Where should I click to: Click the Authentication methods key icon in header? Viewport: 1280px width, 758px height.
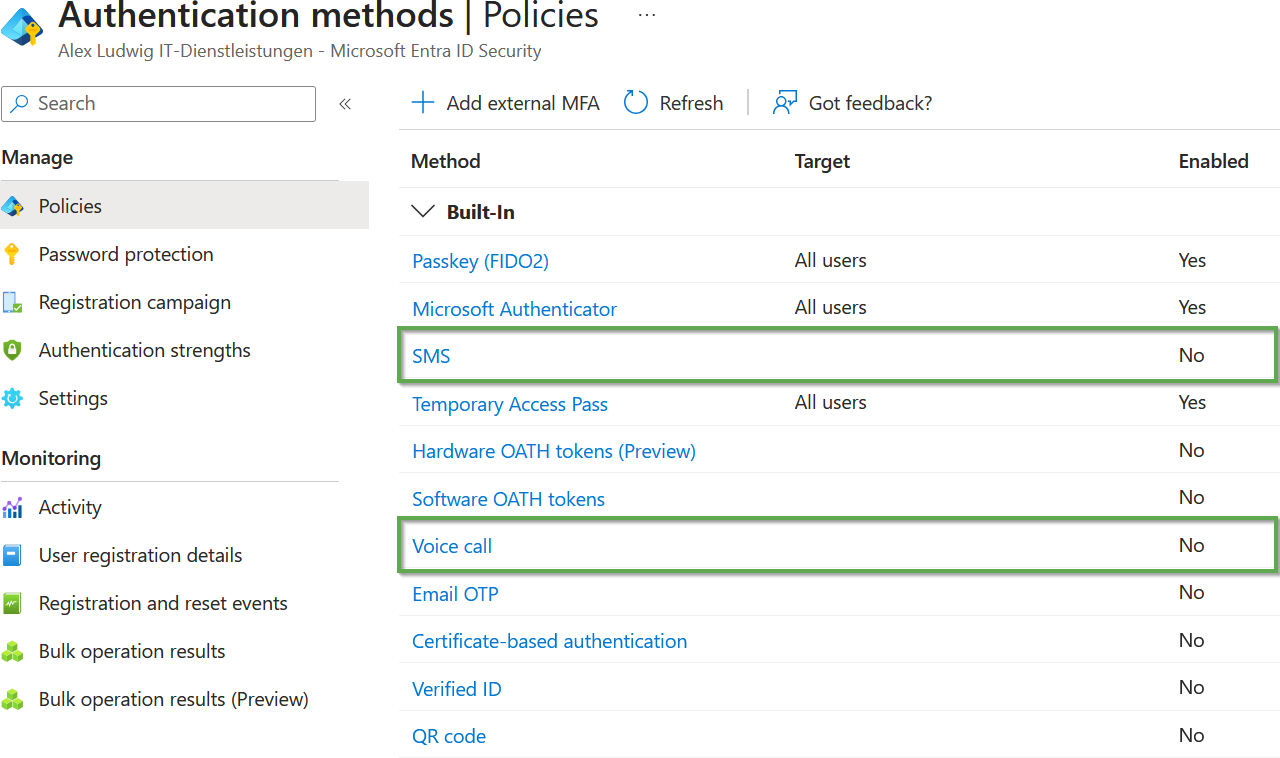click(x=22, y=27)
